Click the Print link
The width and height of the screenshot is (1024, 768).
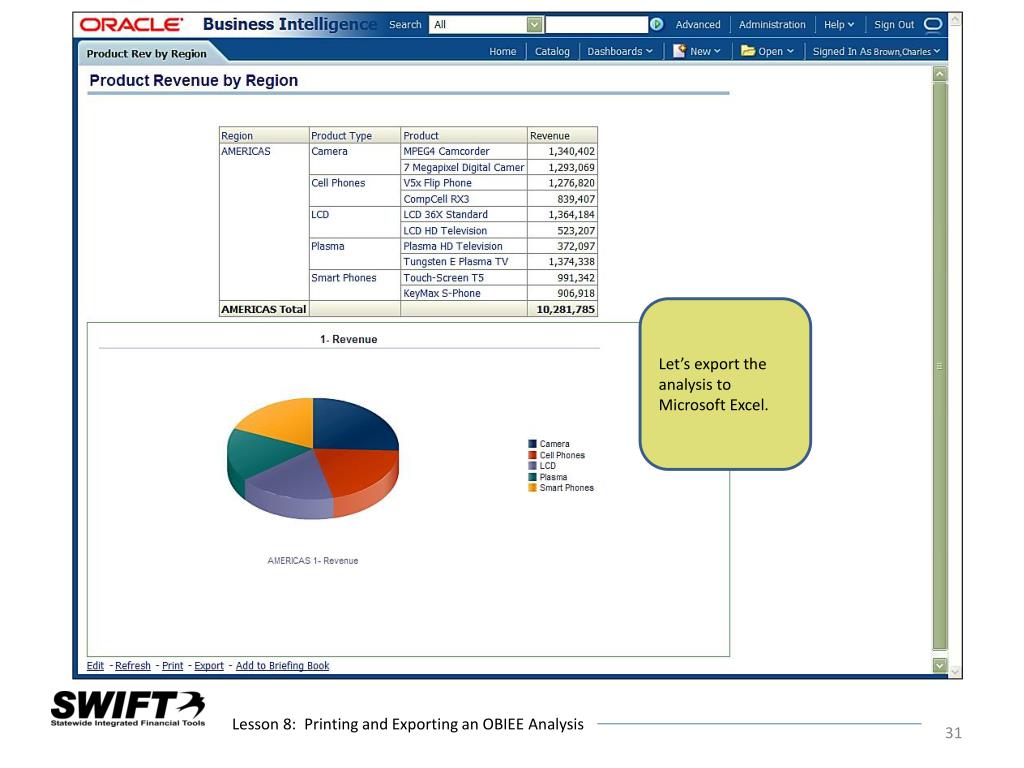[x=172, y=665]
